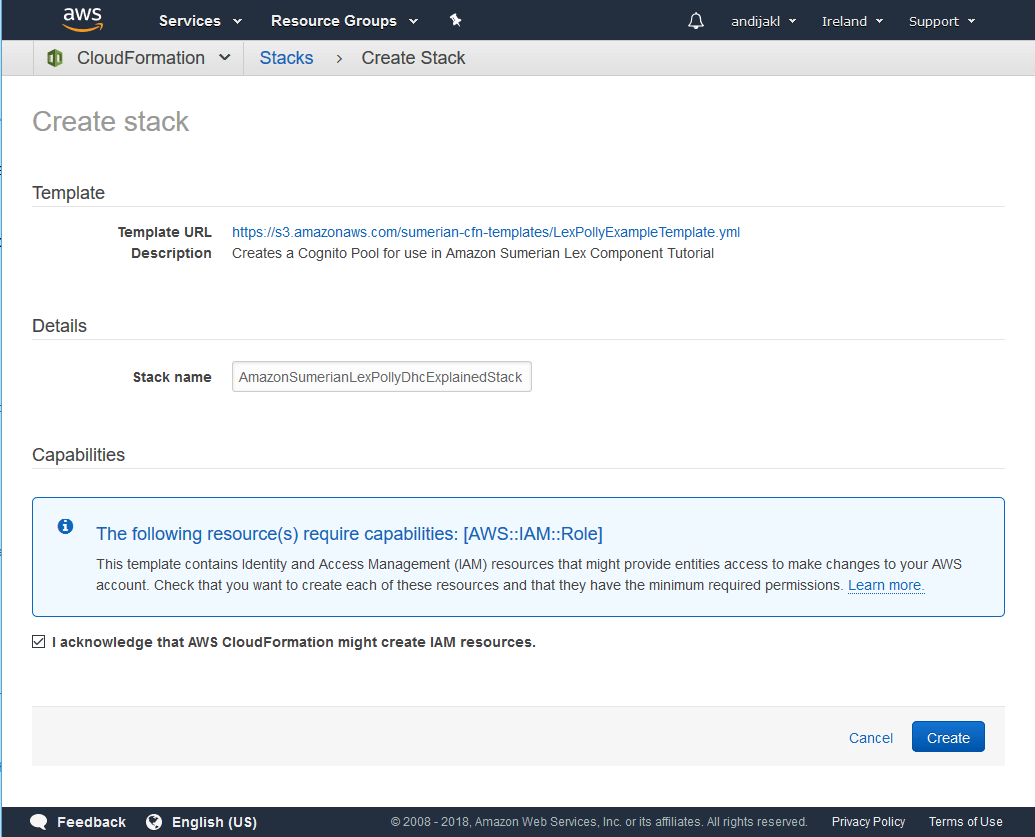Click the info icon in capabilities box
The width and height of the screenshot is (1035, 837).
pos(65,526)
